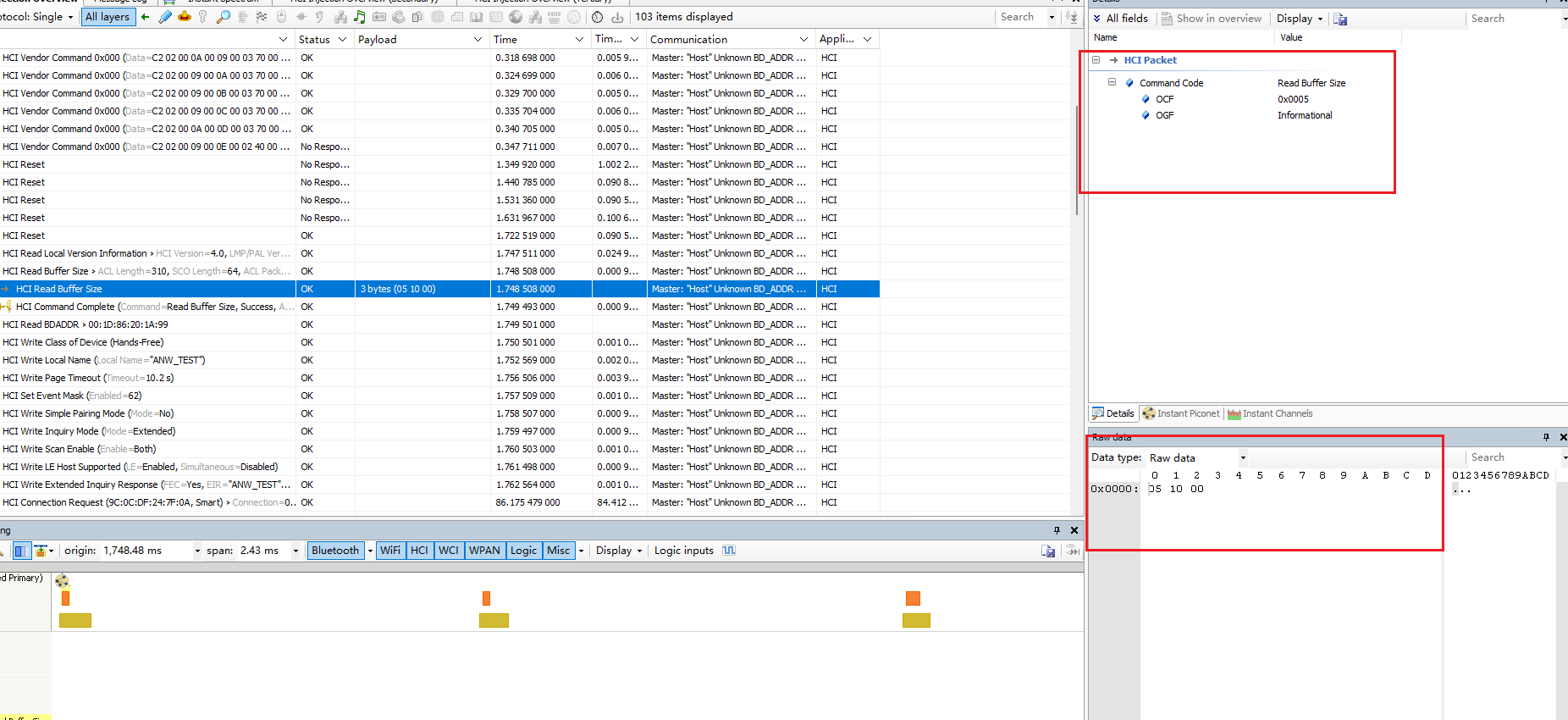Click the first orange packet marker on timeline
This screenshot has width=1568, height=720.
pos(65,598)
